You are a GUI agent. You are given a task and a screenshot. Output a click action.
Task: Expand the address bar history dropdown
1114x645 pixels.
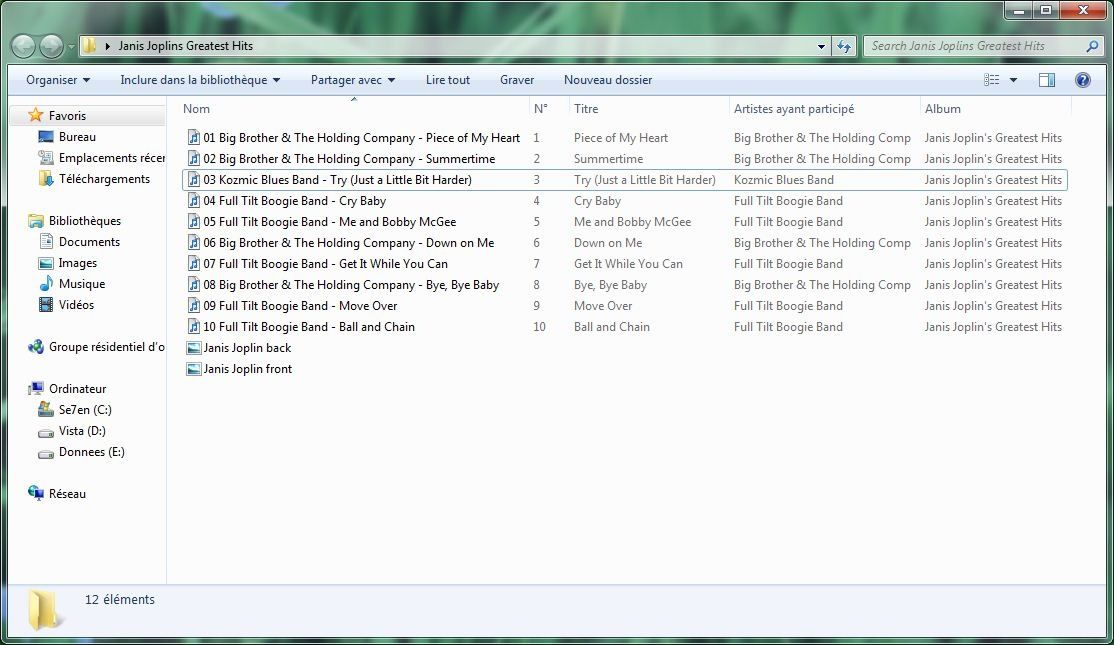(x=821, y=46)
